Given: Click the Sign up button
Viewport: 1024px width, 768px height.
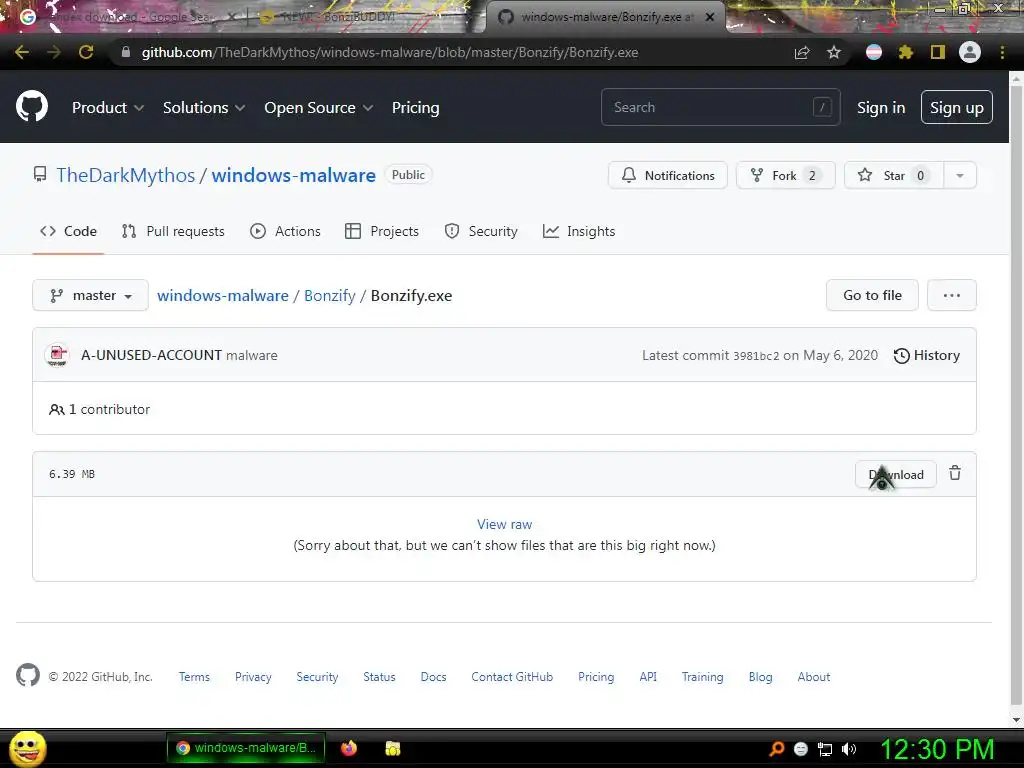Looking at the screenshot, I should pos(957,107).
